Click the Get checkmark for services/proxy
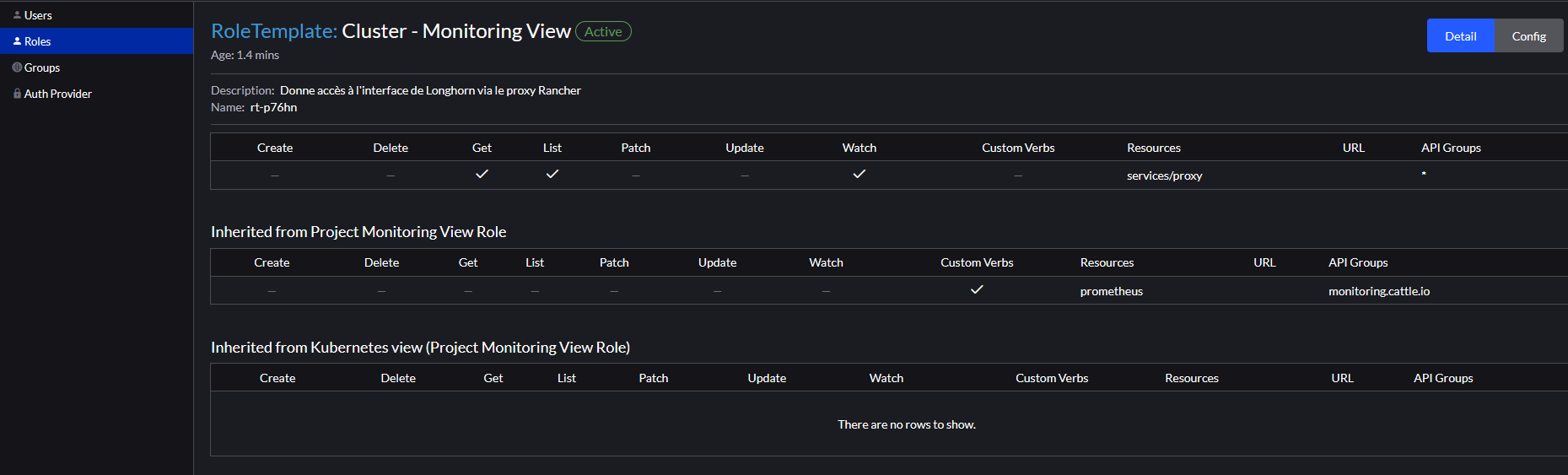Viewport: 1568px width, 475px height. tap(482, 174)
